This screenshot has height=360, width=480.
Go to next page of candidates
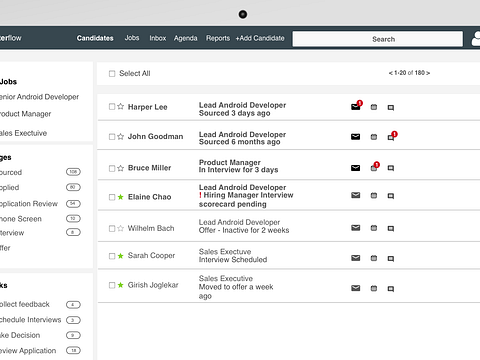428,73
